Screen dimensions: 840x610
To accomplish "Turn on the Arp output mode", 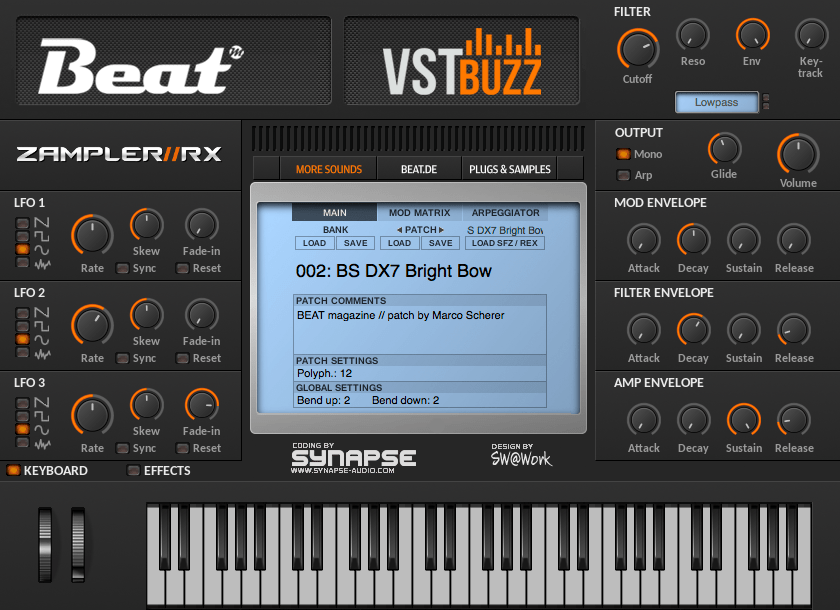I will coord(623,176).
